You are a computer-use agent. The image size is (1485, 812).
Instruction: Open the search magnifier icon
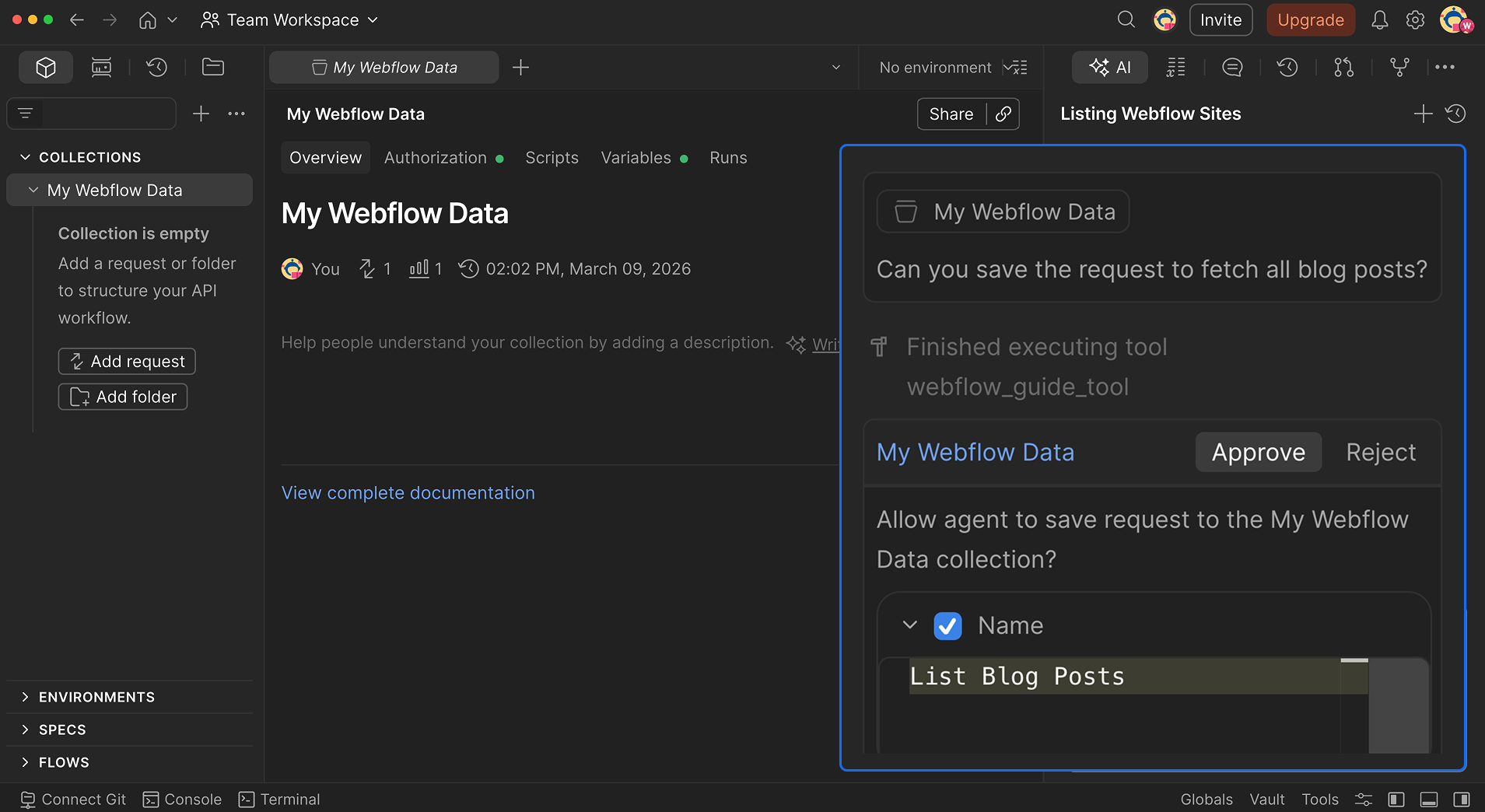tap(1126, 19)
